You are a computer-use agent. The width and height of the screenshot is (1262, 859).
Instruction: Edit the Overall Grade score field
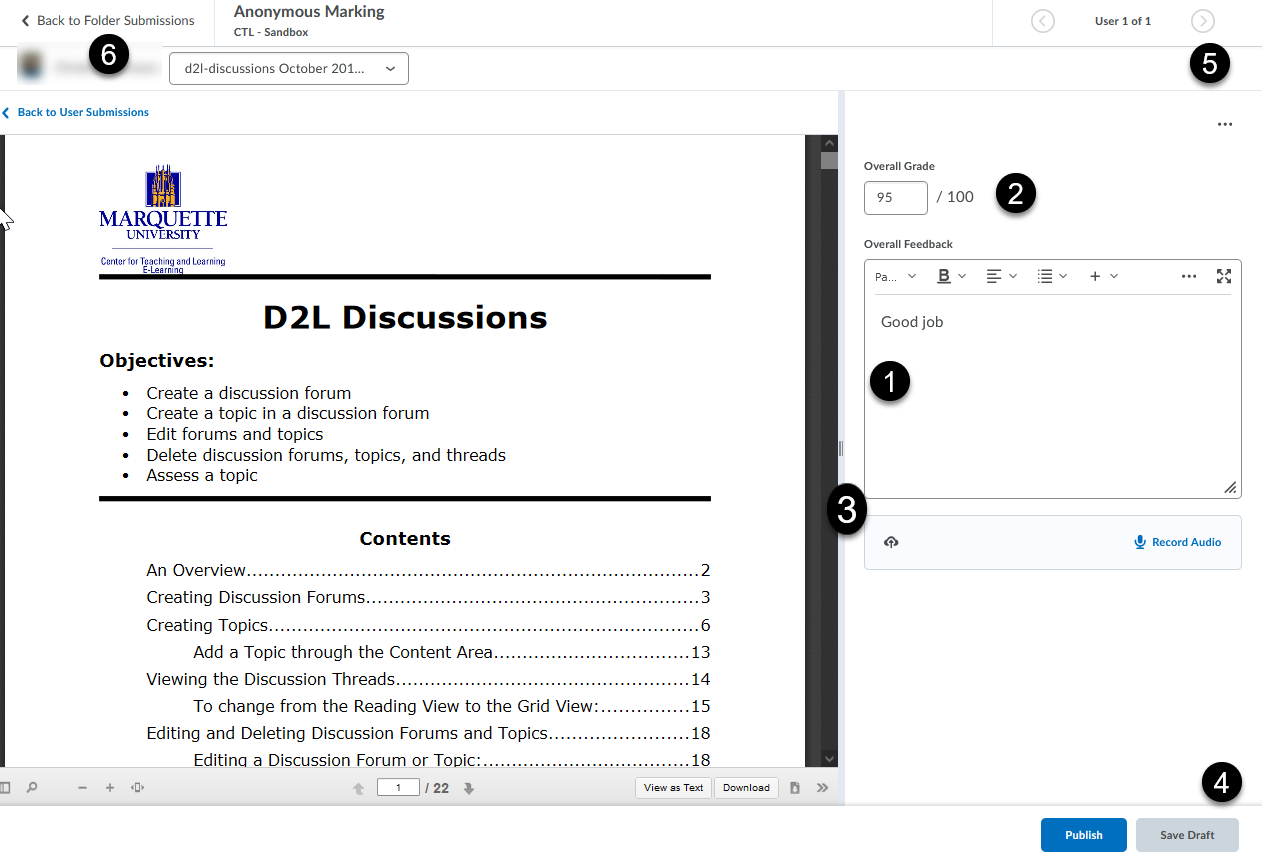point(895,197)
